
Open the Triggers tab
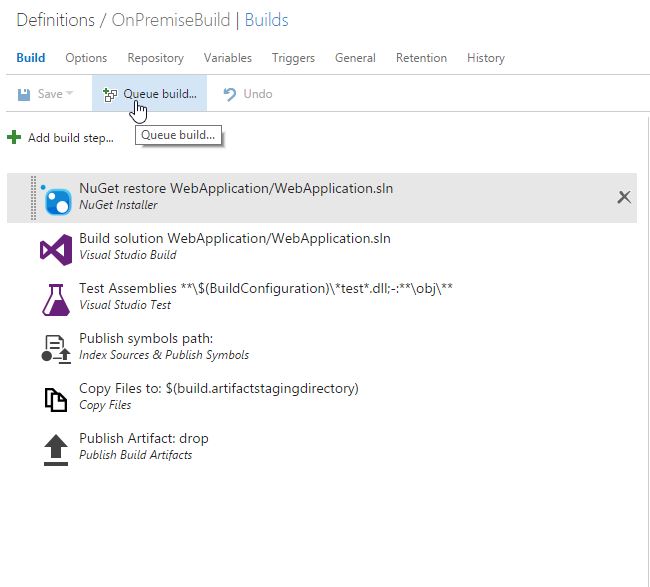click(293, 58)
